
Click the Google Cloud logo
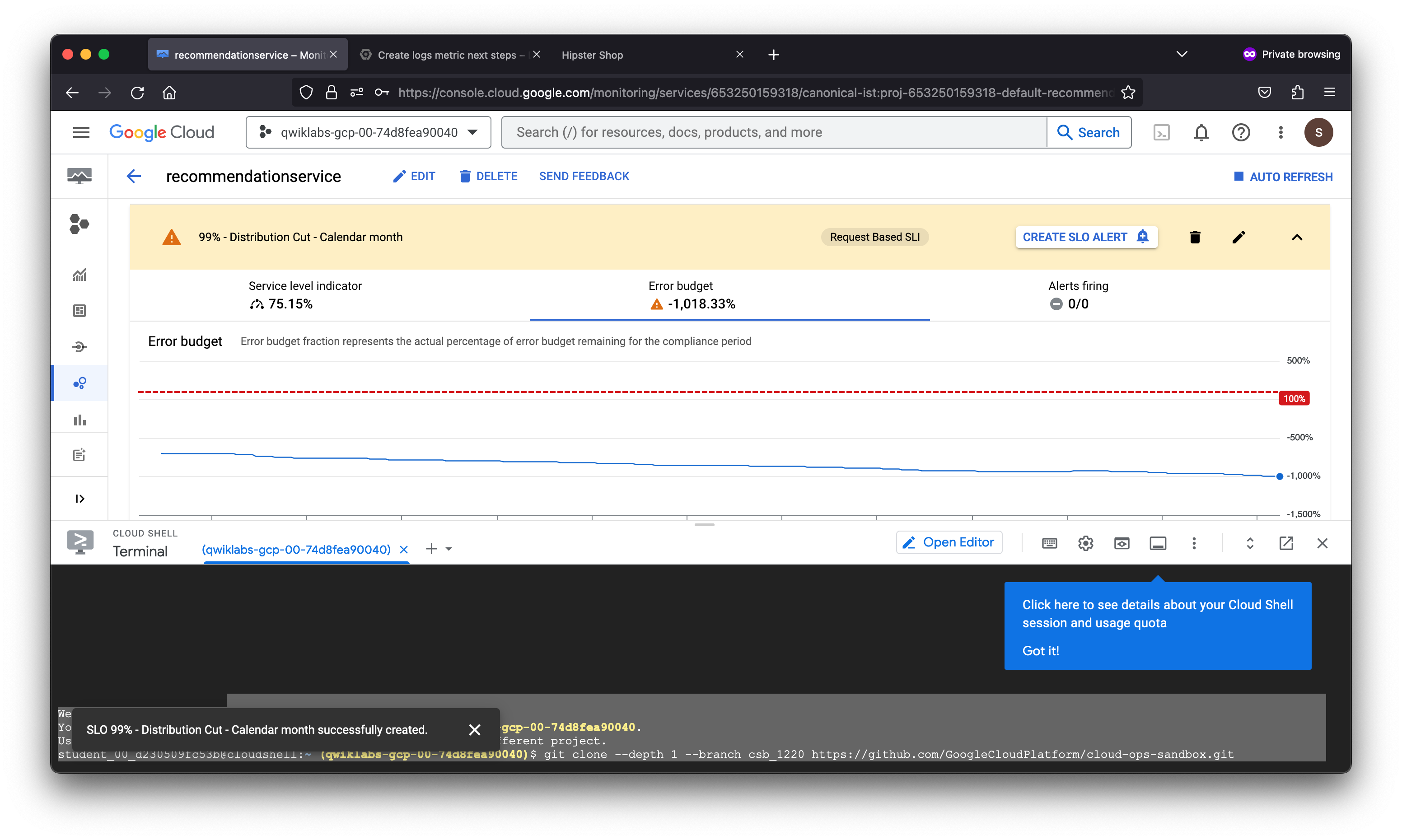[162, 132]
